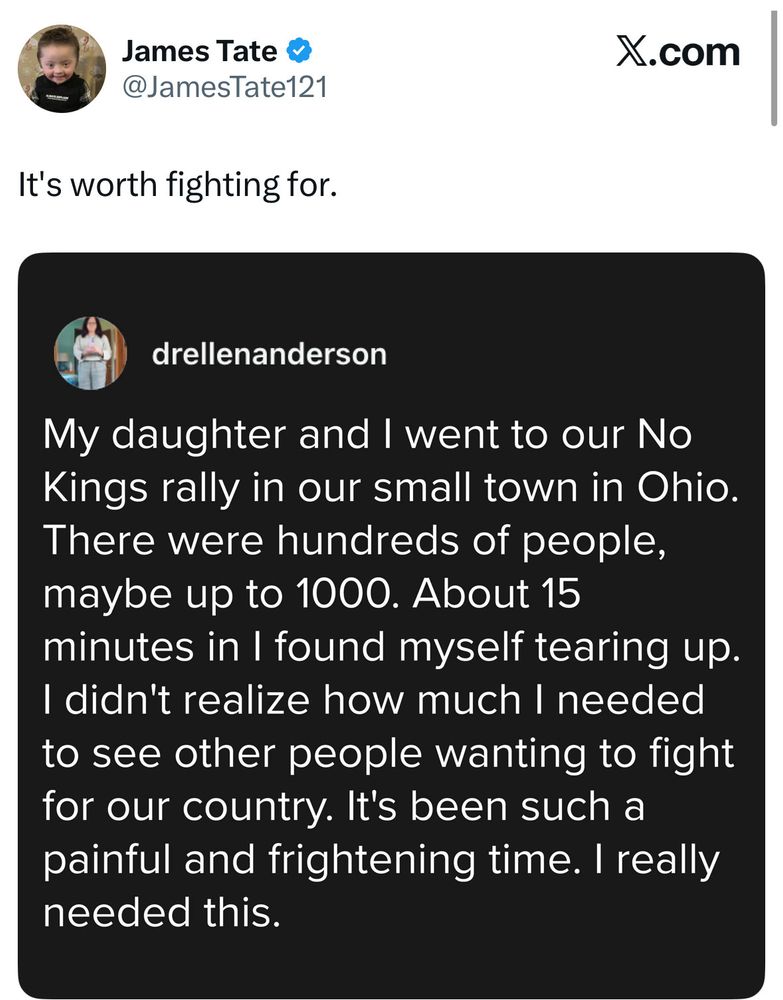Click the tweet text "It's worth fighting for."
Screen dimensions: 783x1000
pyautogui.click(x=177, y=185)
